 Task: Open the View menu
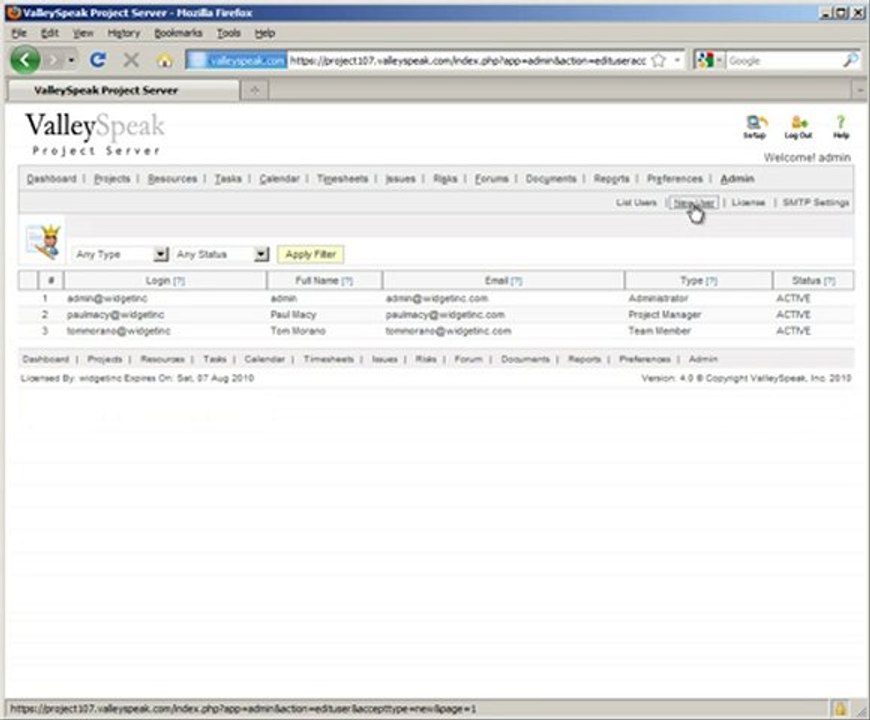coord(83,33)
